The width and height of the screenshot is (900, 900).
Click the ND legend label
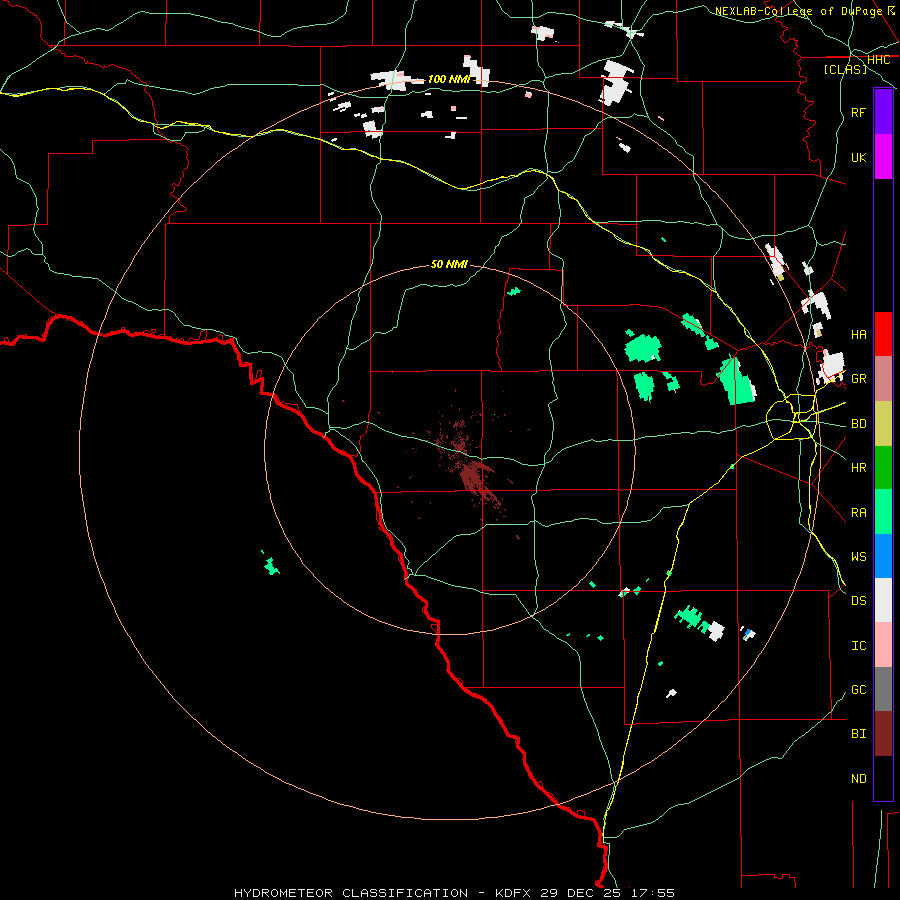(x=859, y=779)
